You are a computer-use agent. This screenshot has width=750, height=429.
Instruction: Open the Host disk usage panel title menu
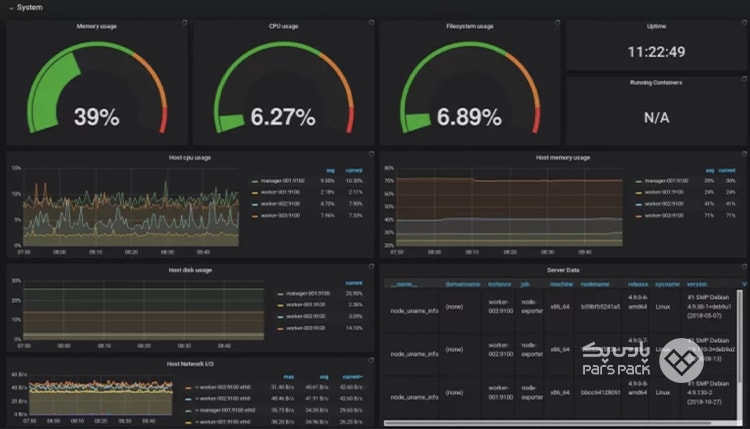point(190,270)
